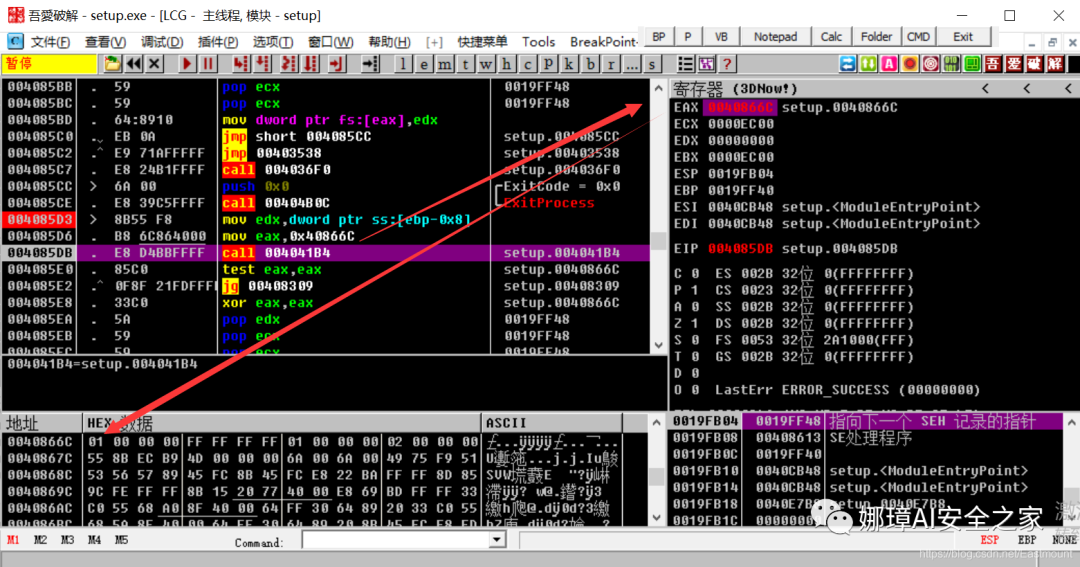Open the 文件(F) menu
1080x567 pixels.
coord(50,42)
